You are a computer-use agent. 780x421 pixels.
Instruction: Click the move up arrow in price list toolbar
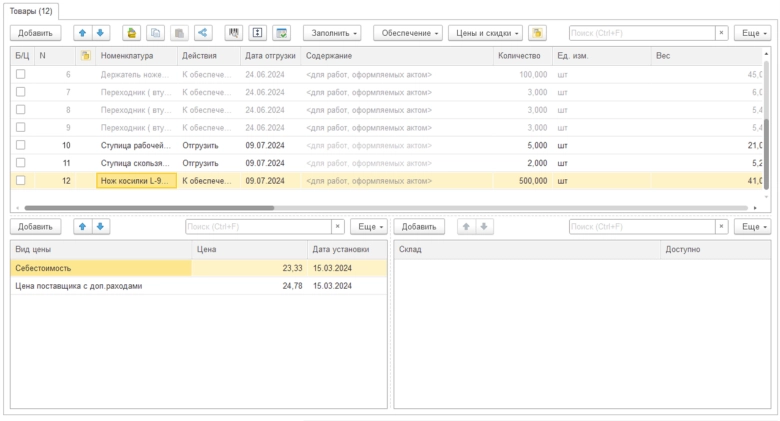click(x=83, y=227)
